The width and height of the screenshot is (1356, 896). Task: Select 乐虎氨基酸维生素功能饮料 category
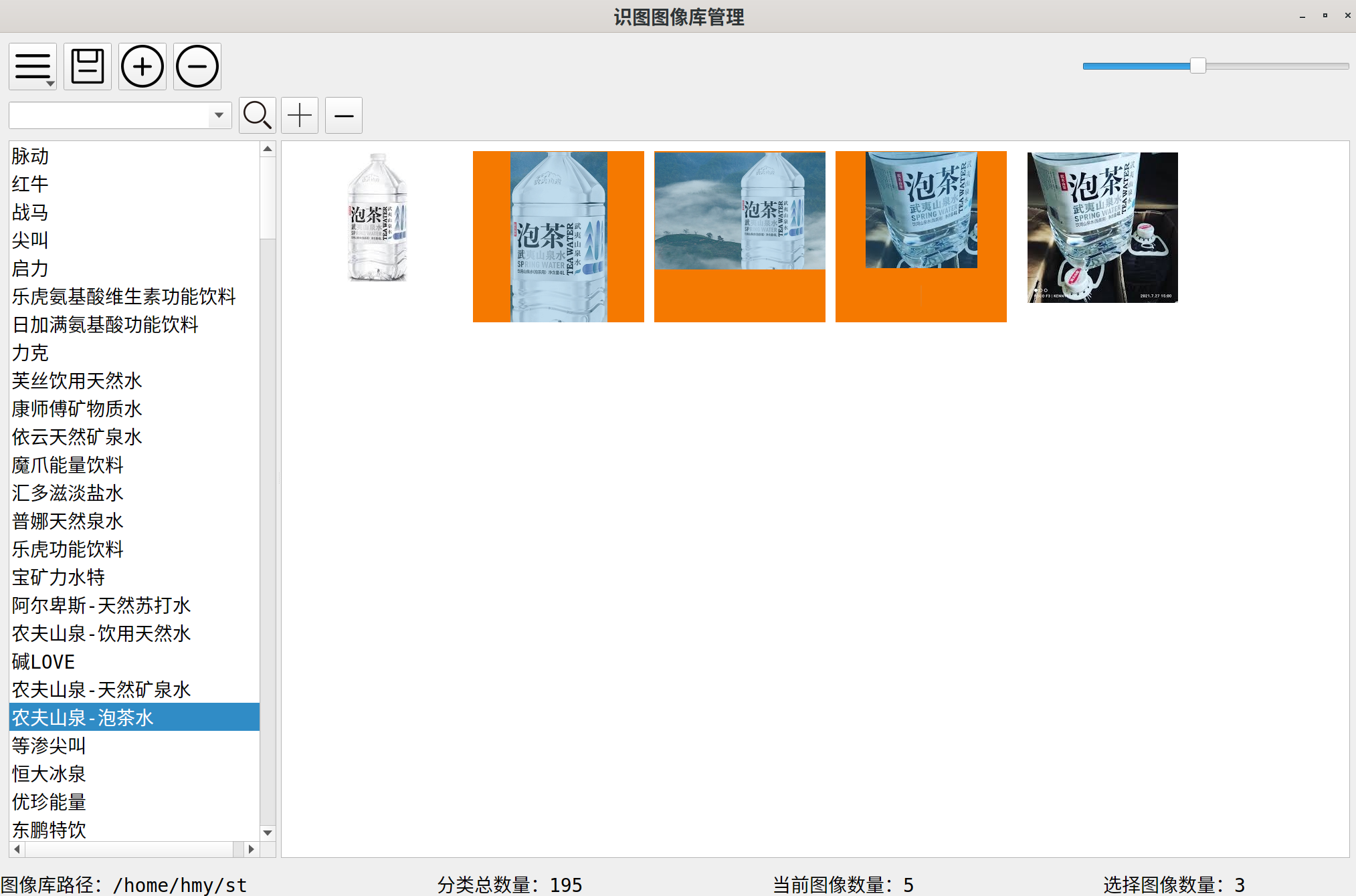click(x=134, y=296)
